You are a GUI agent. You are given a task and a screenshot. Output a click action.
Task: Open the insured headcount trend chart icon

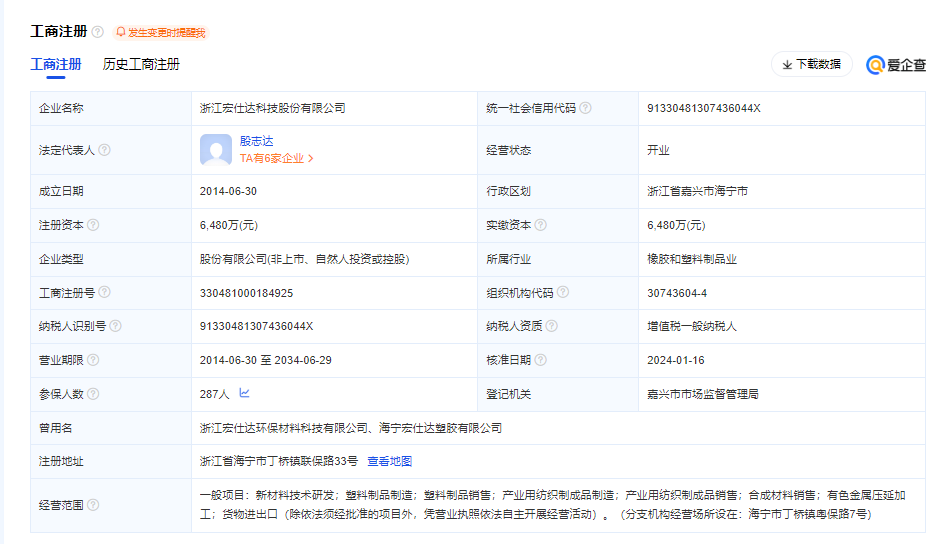(244, 393)
